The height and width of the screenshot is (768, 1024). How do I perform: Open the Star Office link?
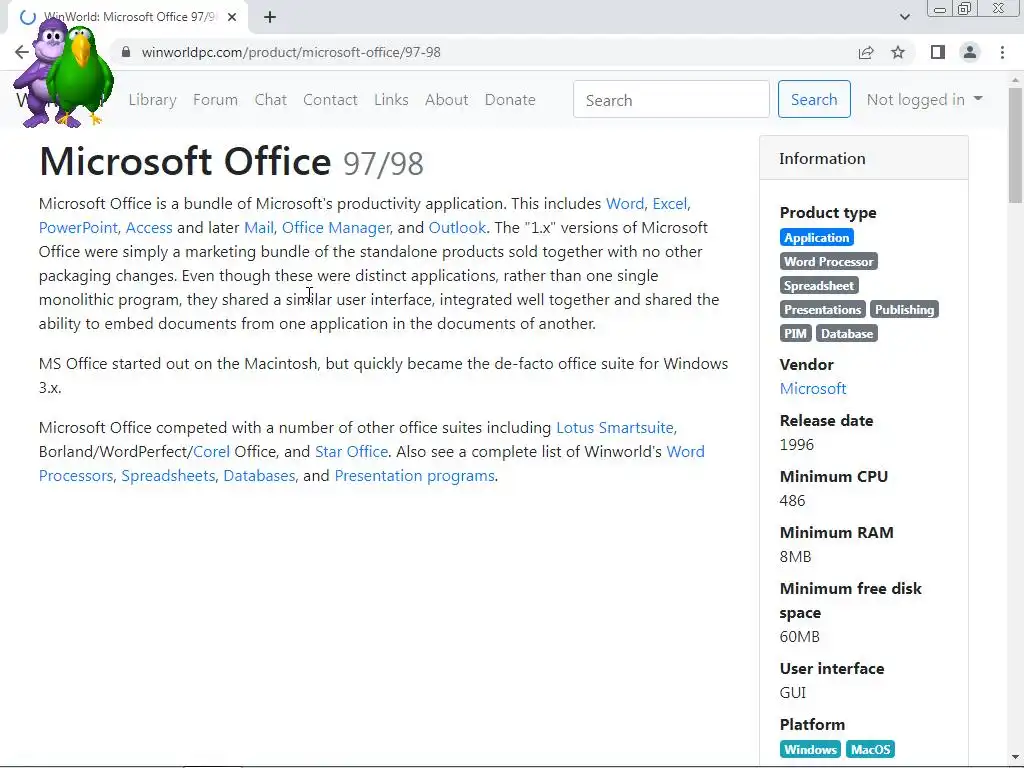click(351, 452)
